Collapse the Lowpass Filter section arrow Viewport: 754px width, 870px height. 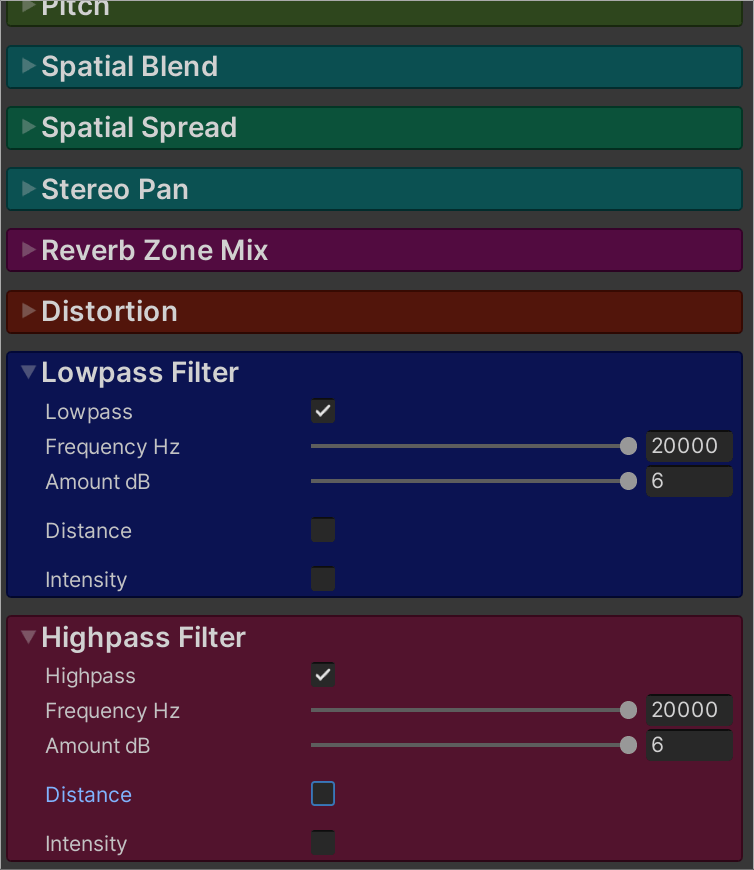[x=28, y=373]
